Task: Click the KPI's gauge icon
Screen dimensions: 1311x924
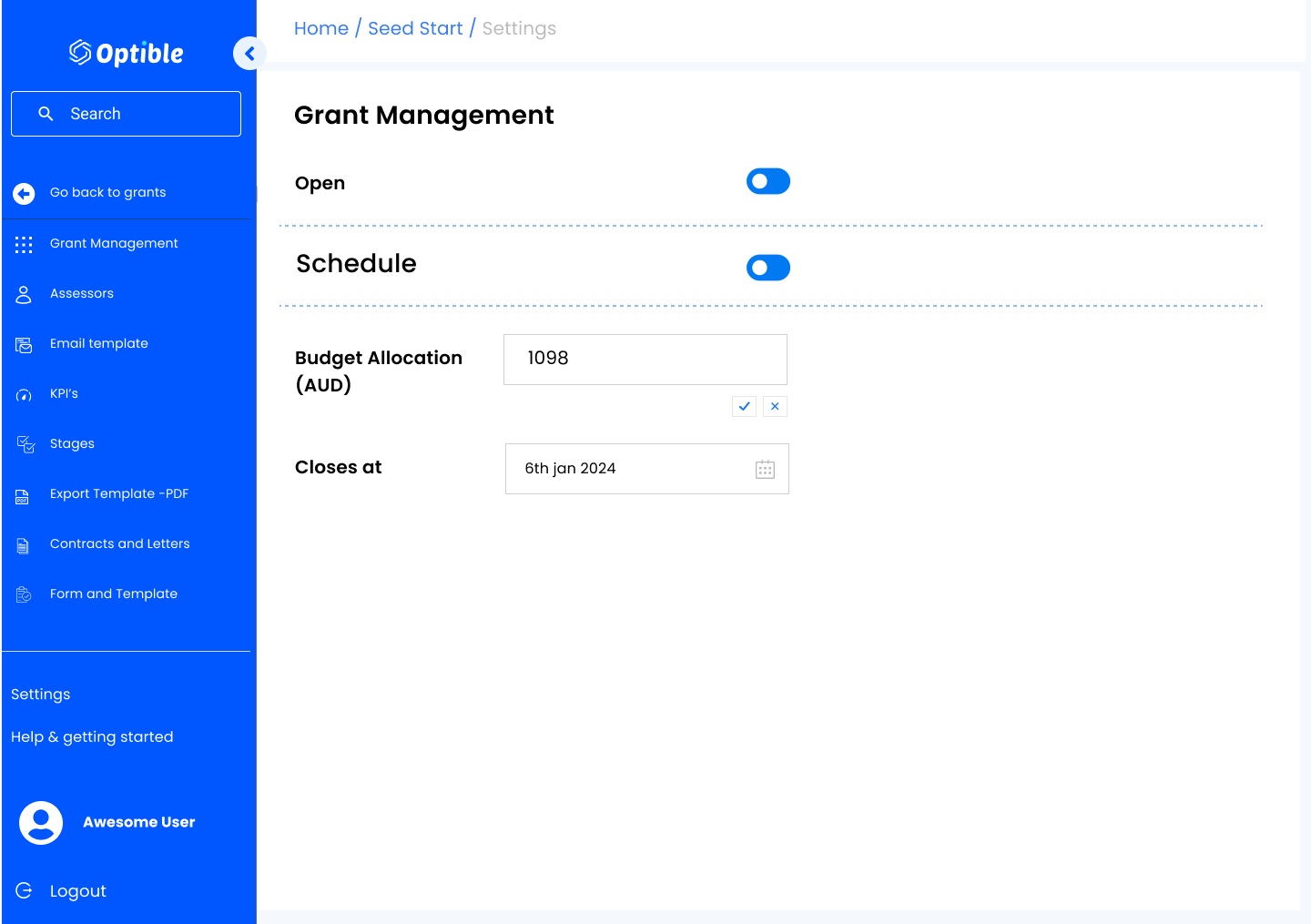Action: click(x=24, y=395)
